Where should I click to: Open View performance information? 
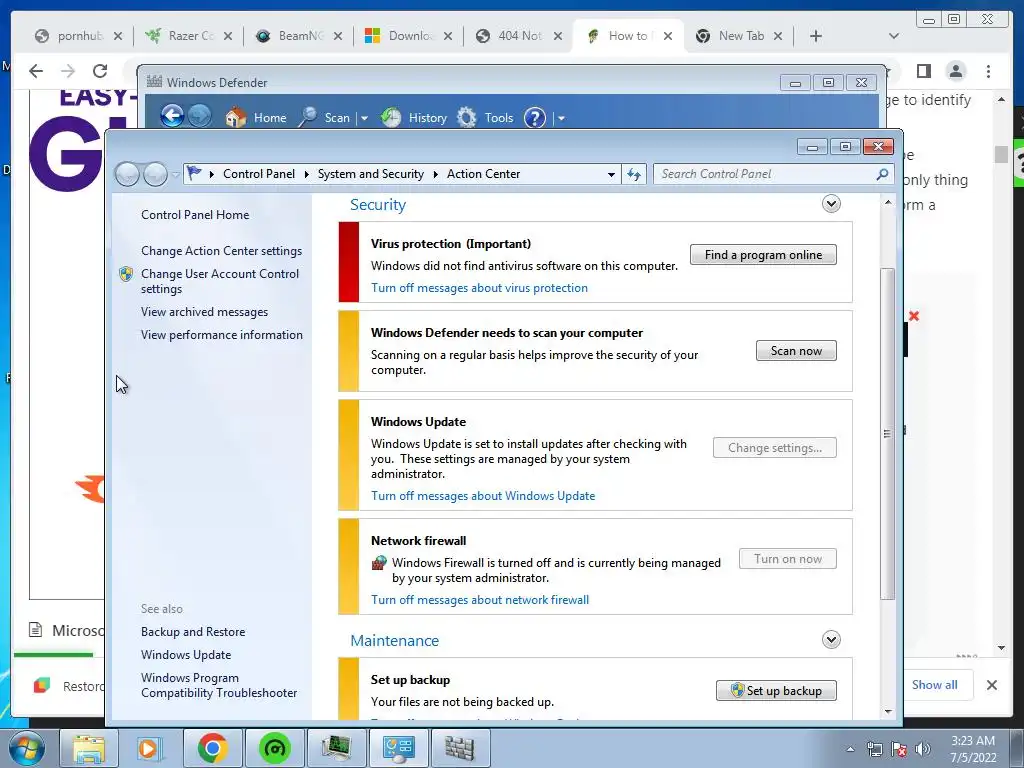(221, 335)
